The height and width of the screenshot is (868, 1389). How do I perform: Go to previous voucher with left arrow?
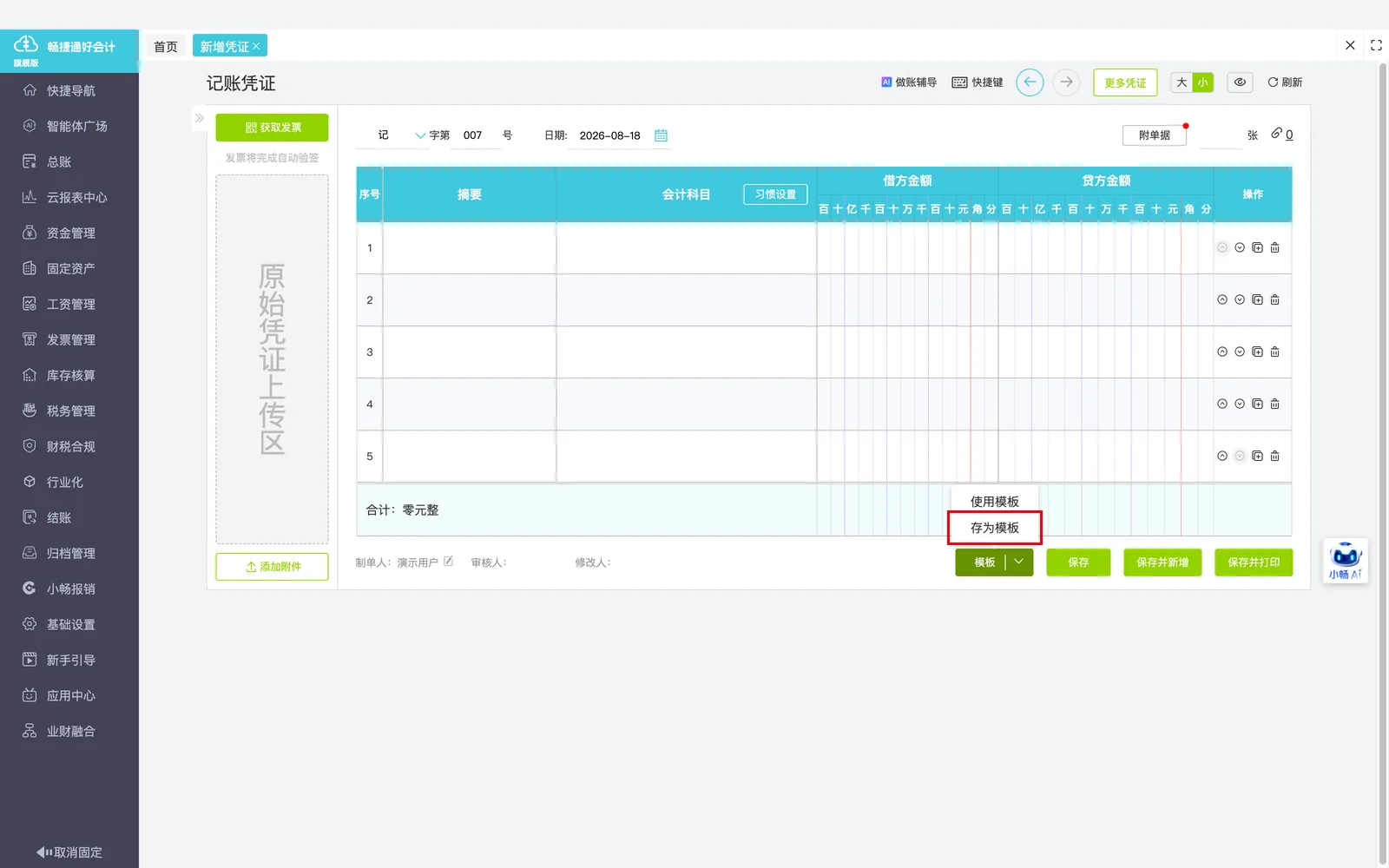coord(1030,82)
